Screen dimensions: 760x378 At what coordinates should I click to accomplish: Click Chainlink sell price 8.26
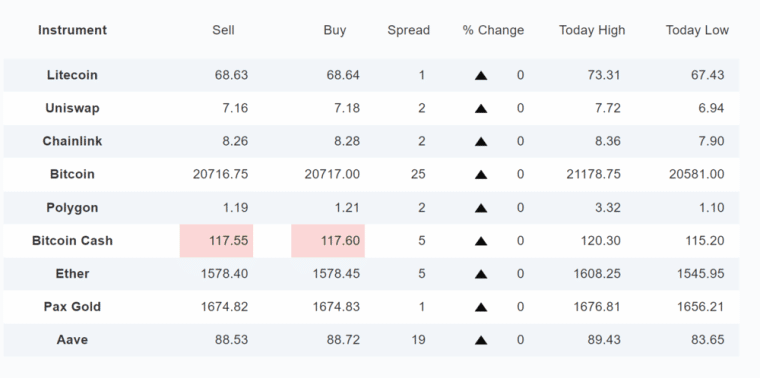coord(235,141)
